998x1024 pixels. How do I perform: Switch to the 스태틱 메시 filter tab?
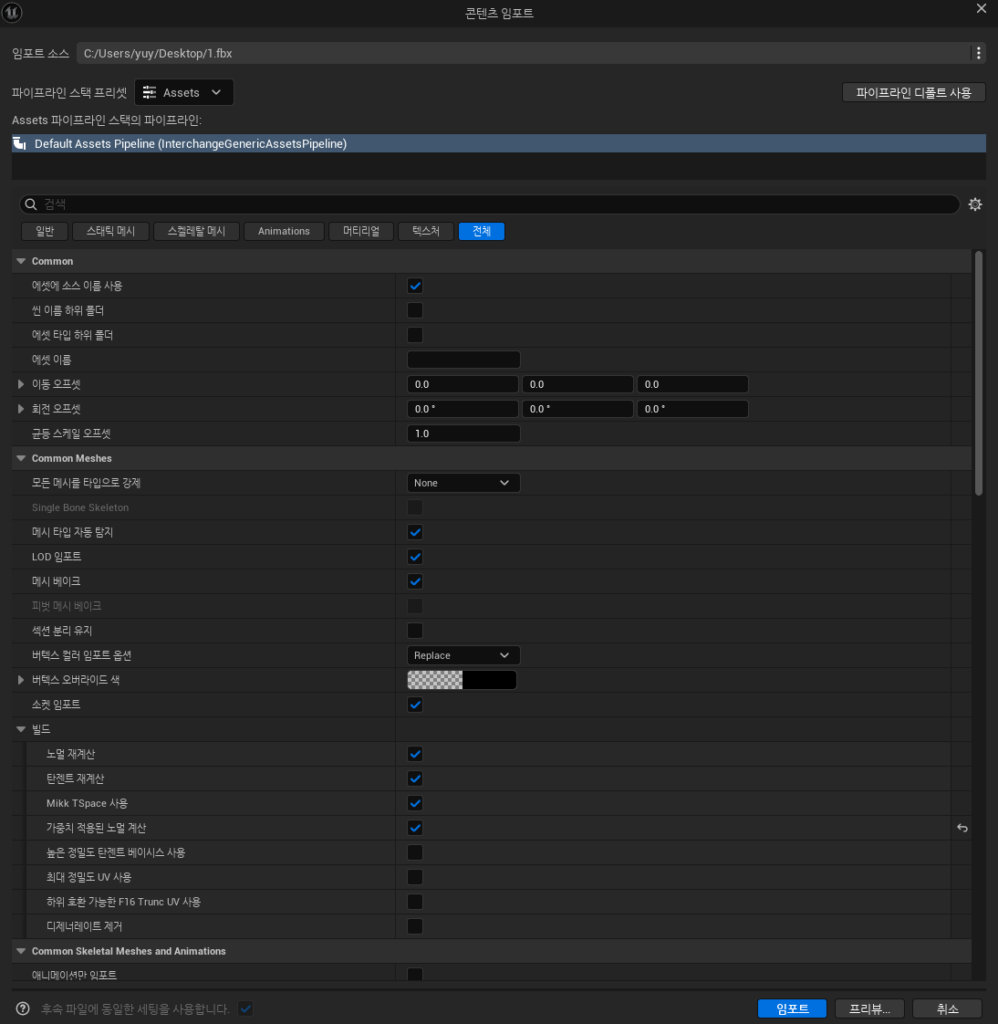(110, 231)
